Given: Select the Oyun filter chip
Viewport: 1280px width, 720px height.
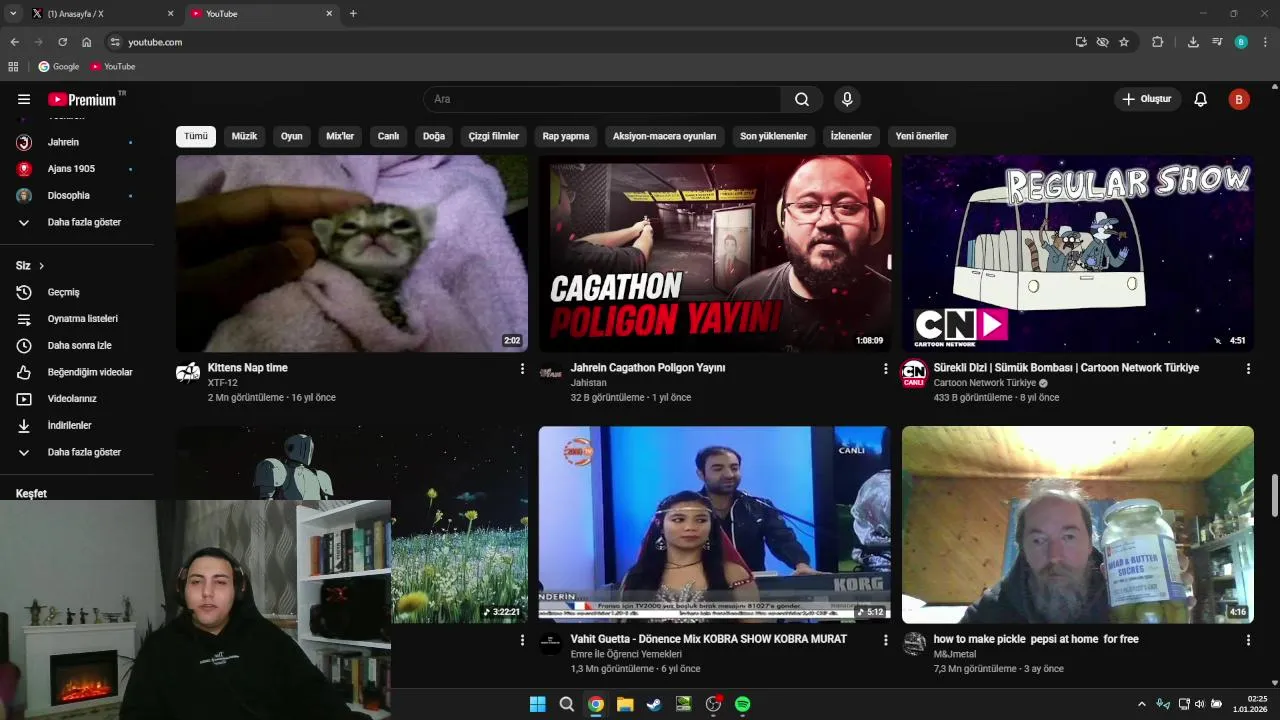Looking at the screenshot, I should tap(291, 136).
